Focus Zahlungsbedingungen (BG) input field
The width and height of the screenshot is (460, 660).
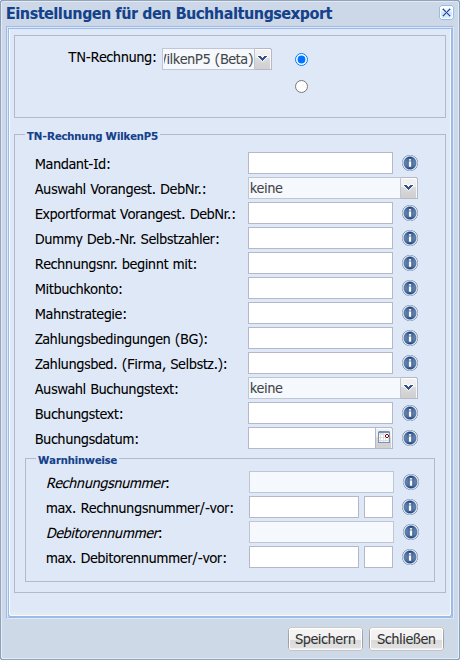pyautogui.click(x=320, y=338)
